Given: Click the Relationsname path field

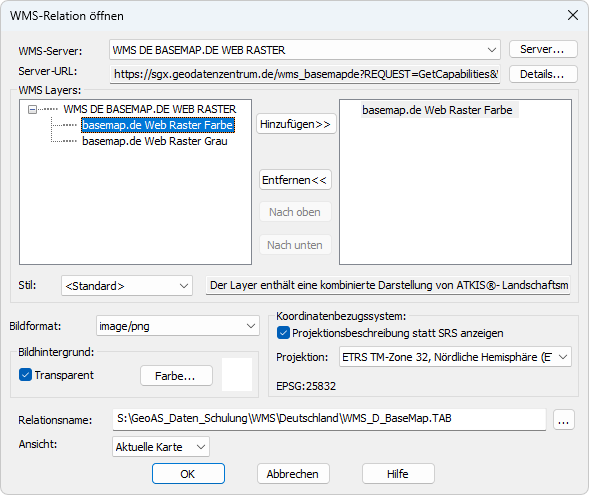Looking at the screenshot, I should pyautogui.click(x=329, y=419).
